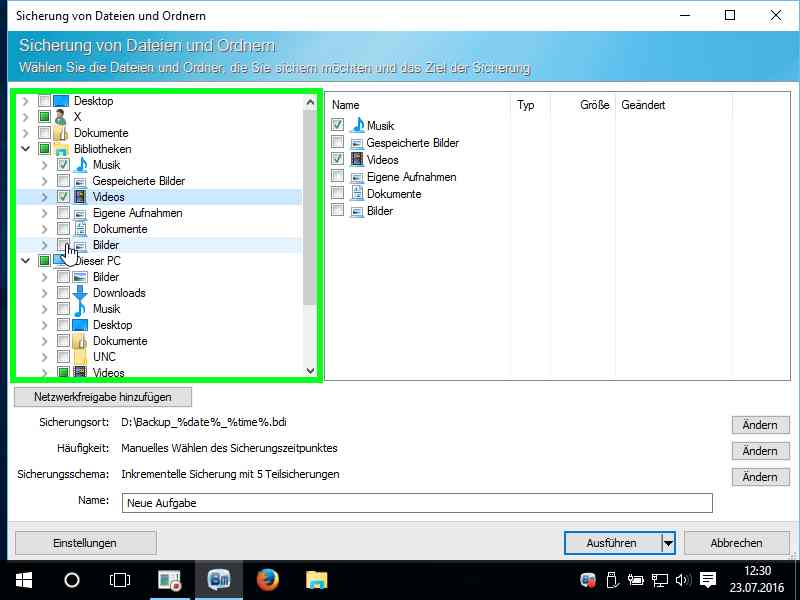This screenshot has width=800, height=600.
Task: Uncheck Videos checkbox under Bibliotheken
Action: tap(63, 197)
